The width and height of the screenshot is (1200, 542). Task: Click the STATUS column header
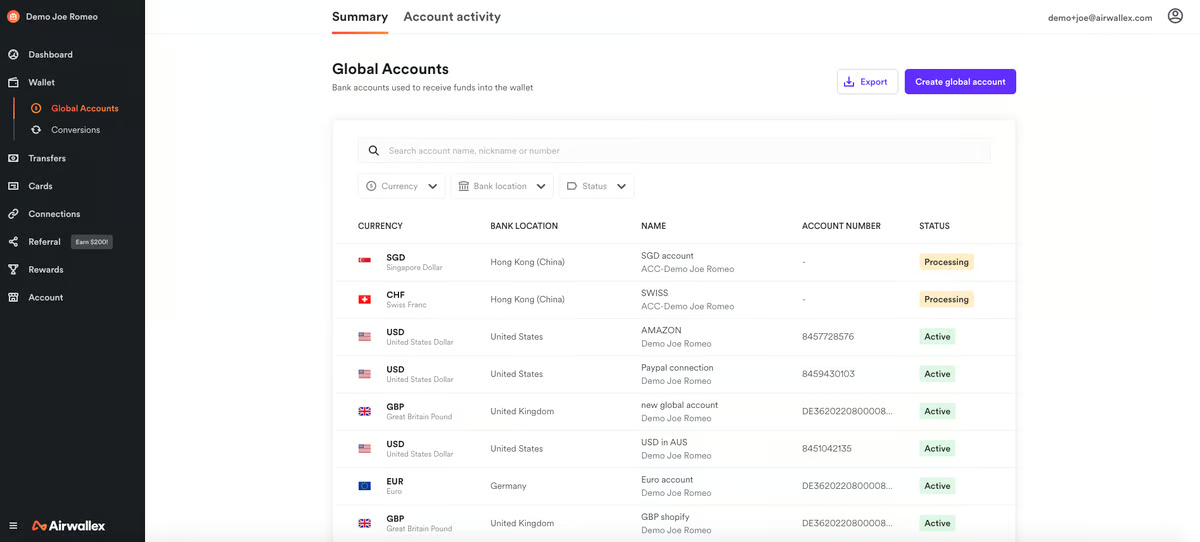934,226
